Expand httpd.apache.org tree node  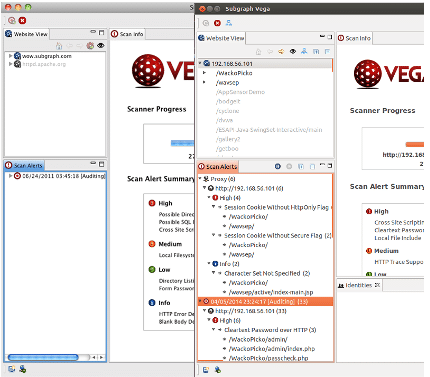11,64
